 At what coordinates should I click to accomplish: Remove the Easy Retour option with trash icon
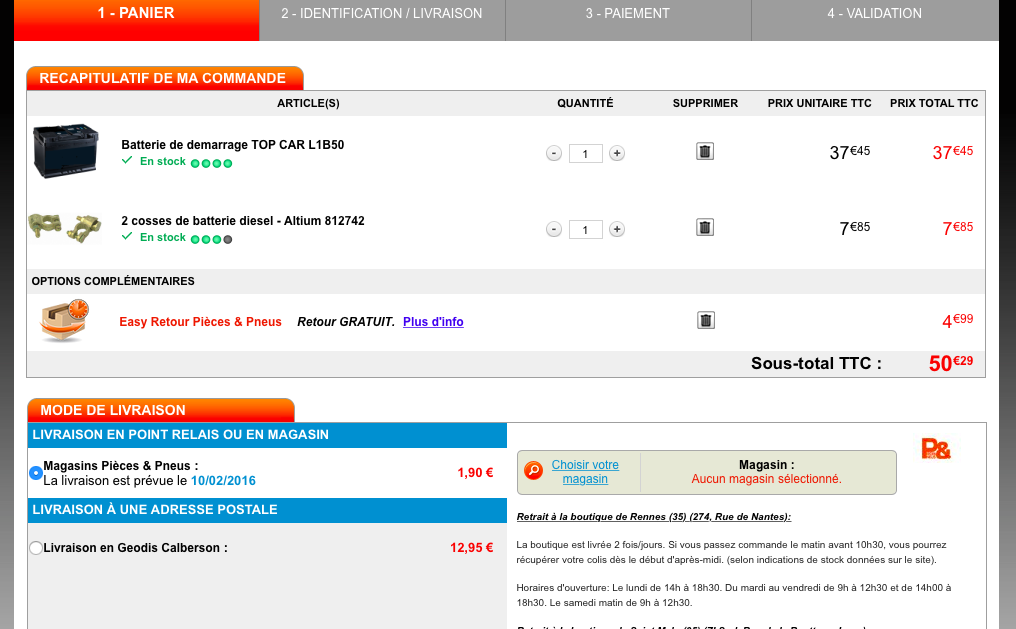(706, 320)
